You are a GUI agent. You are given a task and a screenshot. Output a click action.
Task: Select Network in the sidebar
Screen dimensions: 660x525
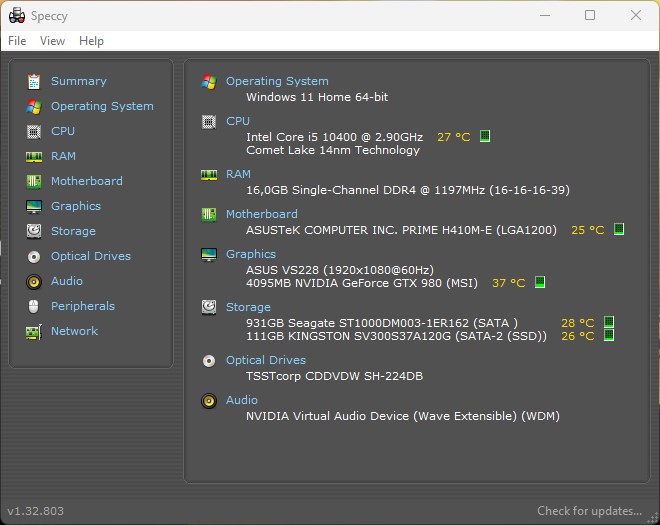(75, 331)
